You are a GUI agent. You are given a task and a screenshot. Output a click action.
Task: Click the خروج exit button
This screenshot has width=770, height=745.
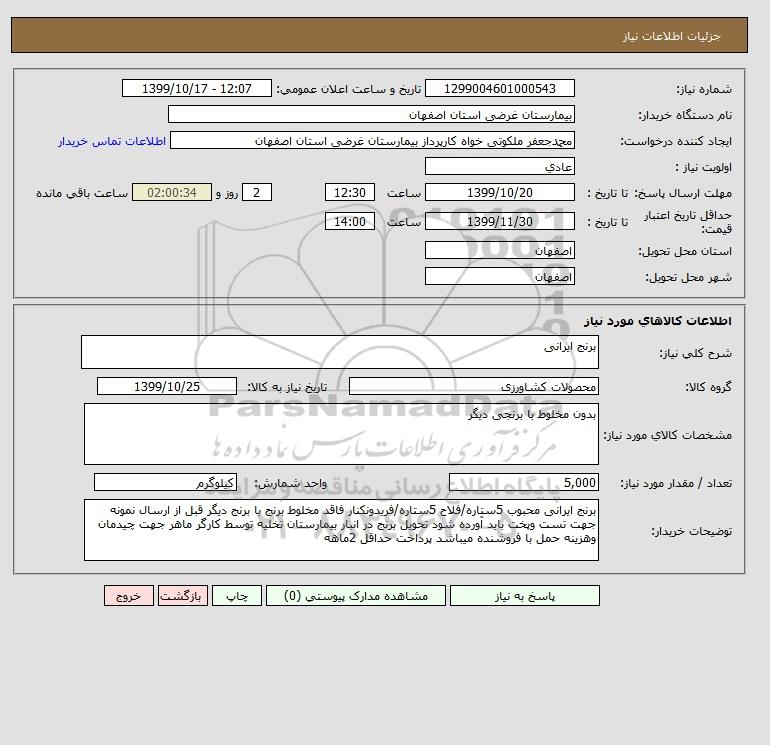point(129,595)
